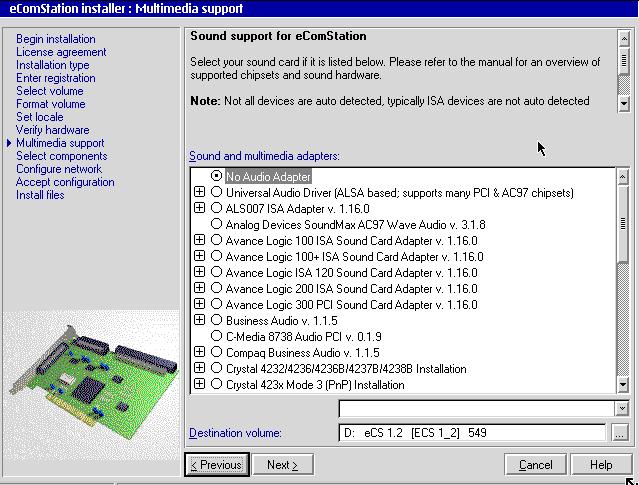Select Avance Logic 200 ISA radio button
Image resolution: width=639 pixels, height=485 pixels.
coord(216,288)
